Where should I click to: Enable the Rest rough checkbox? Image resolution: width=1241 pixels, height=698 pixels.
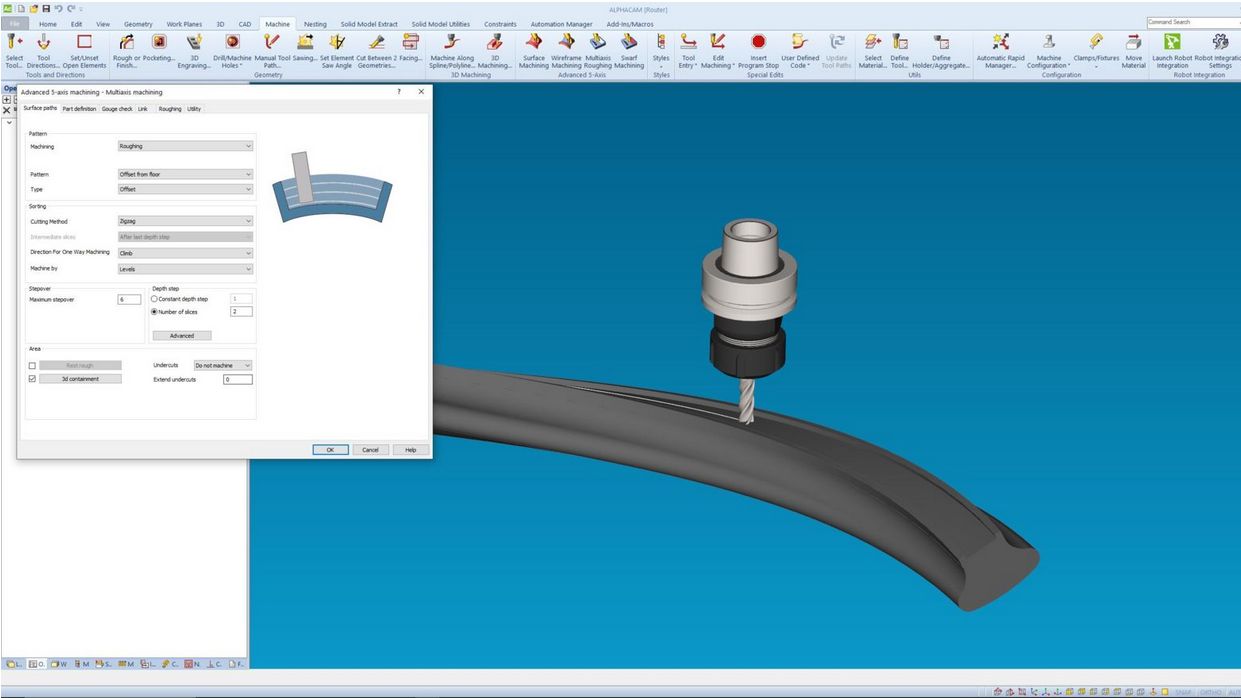click(32, 366)
